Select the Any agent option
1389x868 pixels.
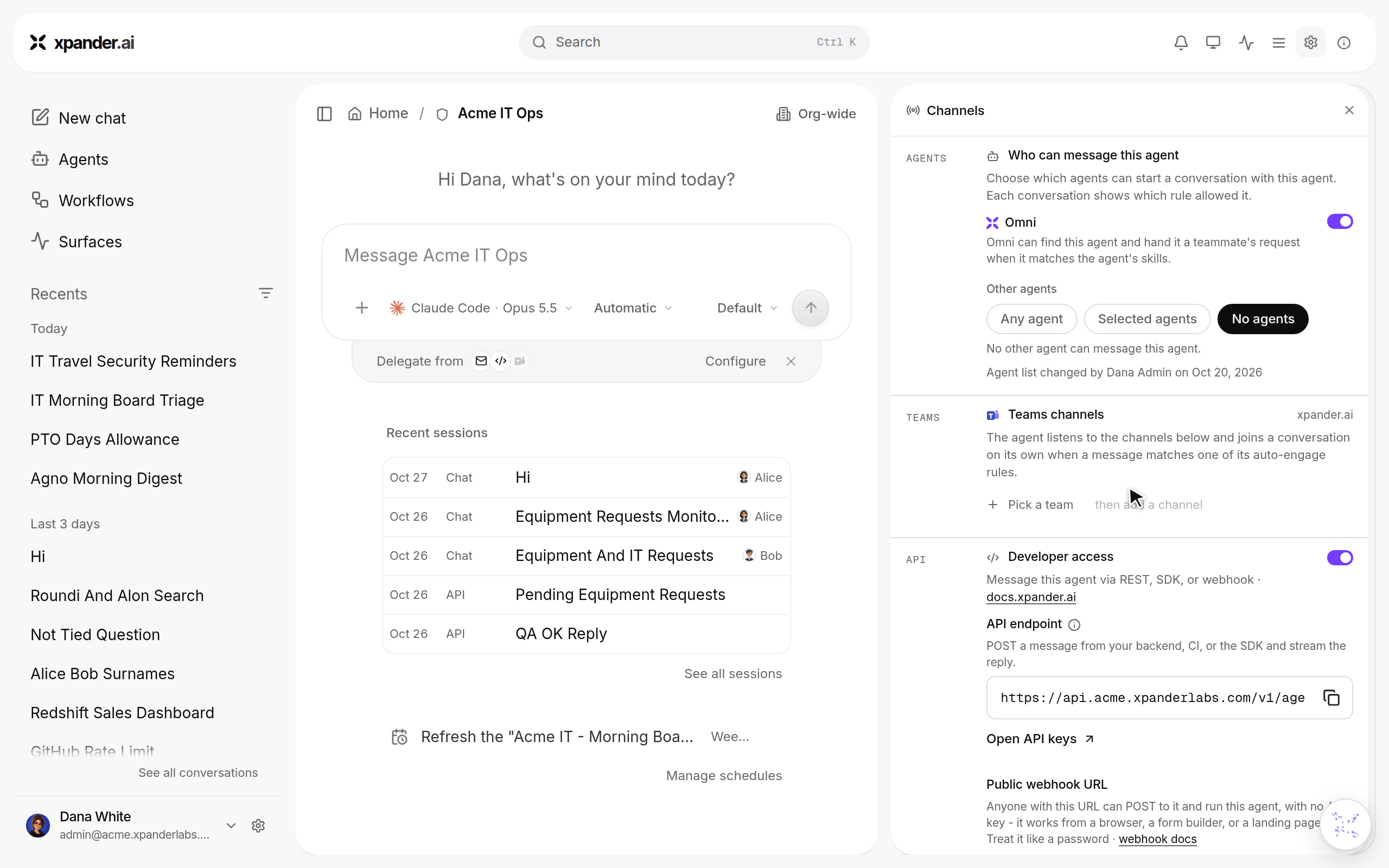[x=1031, y=318]
